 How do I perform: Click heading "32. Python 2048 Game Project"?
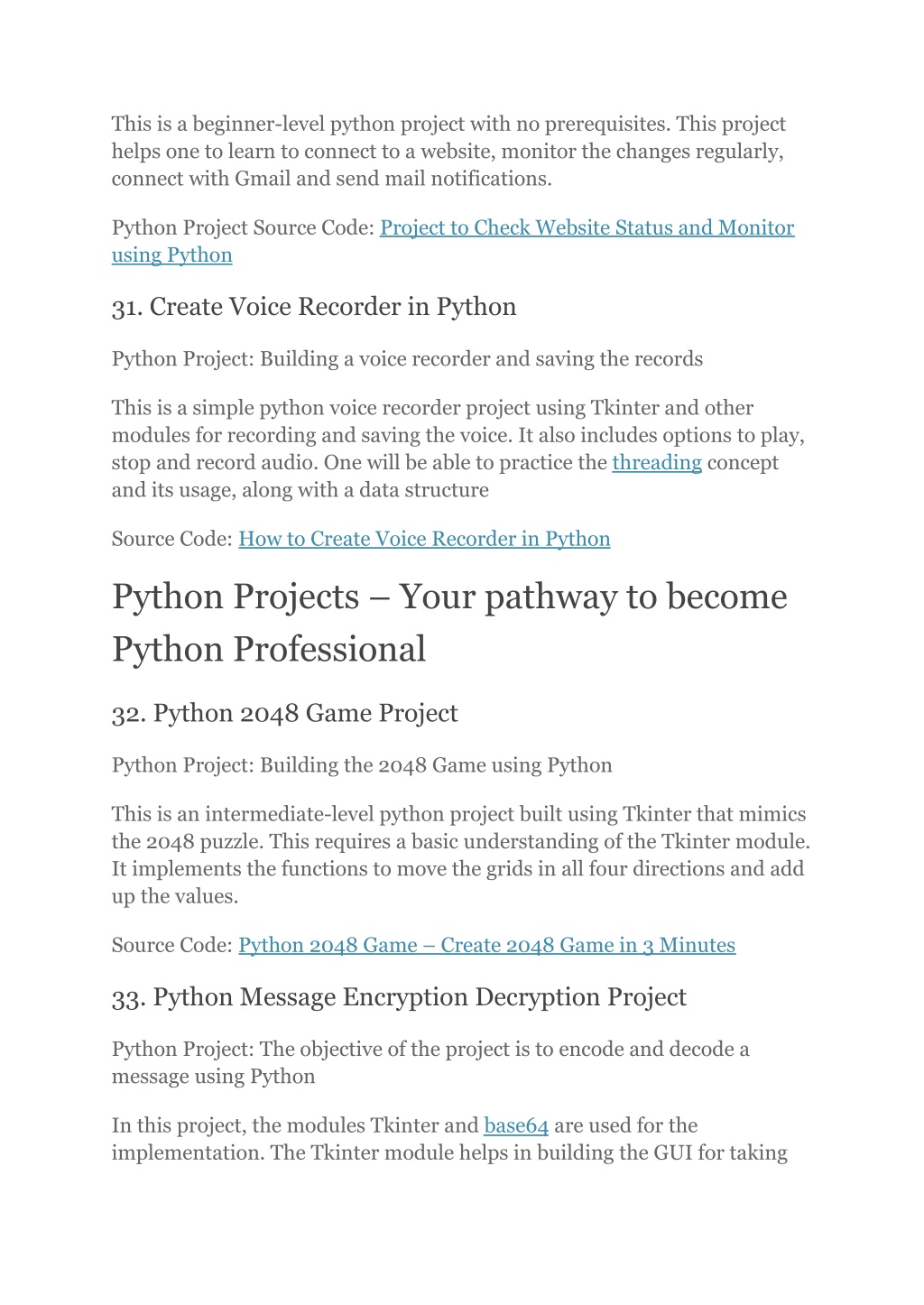click(285, 713)
